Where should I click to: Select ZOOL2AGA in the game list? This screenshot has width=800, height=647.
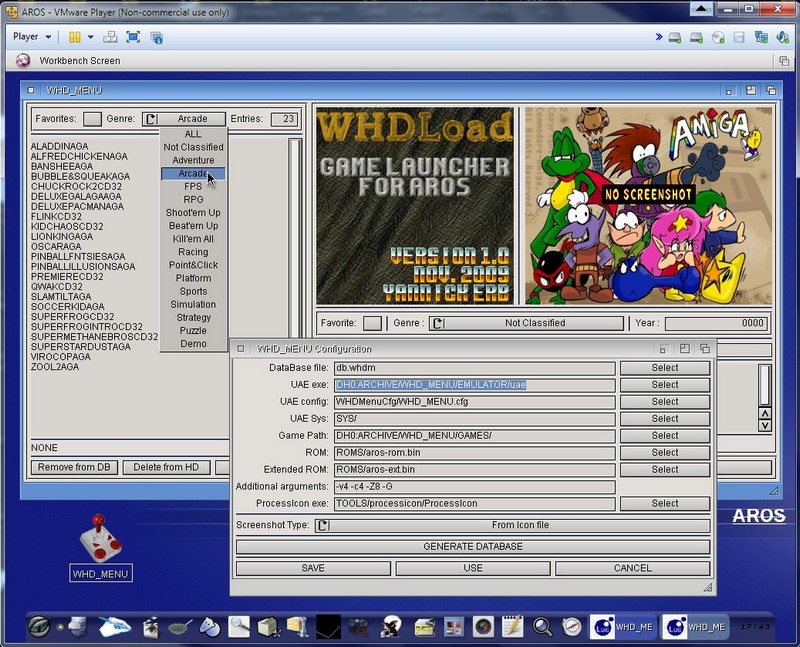[55, 367]
